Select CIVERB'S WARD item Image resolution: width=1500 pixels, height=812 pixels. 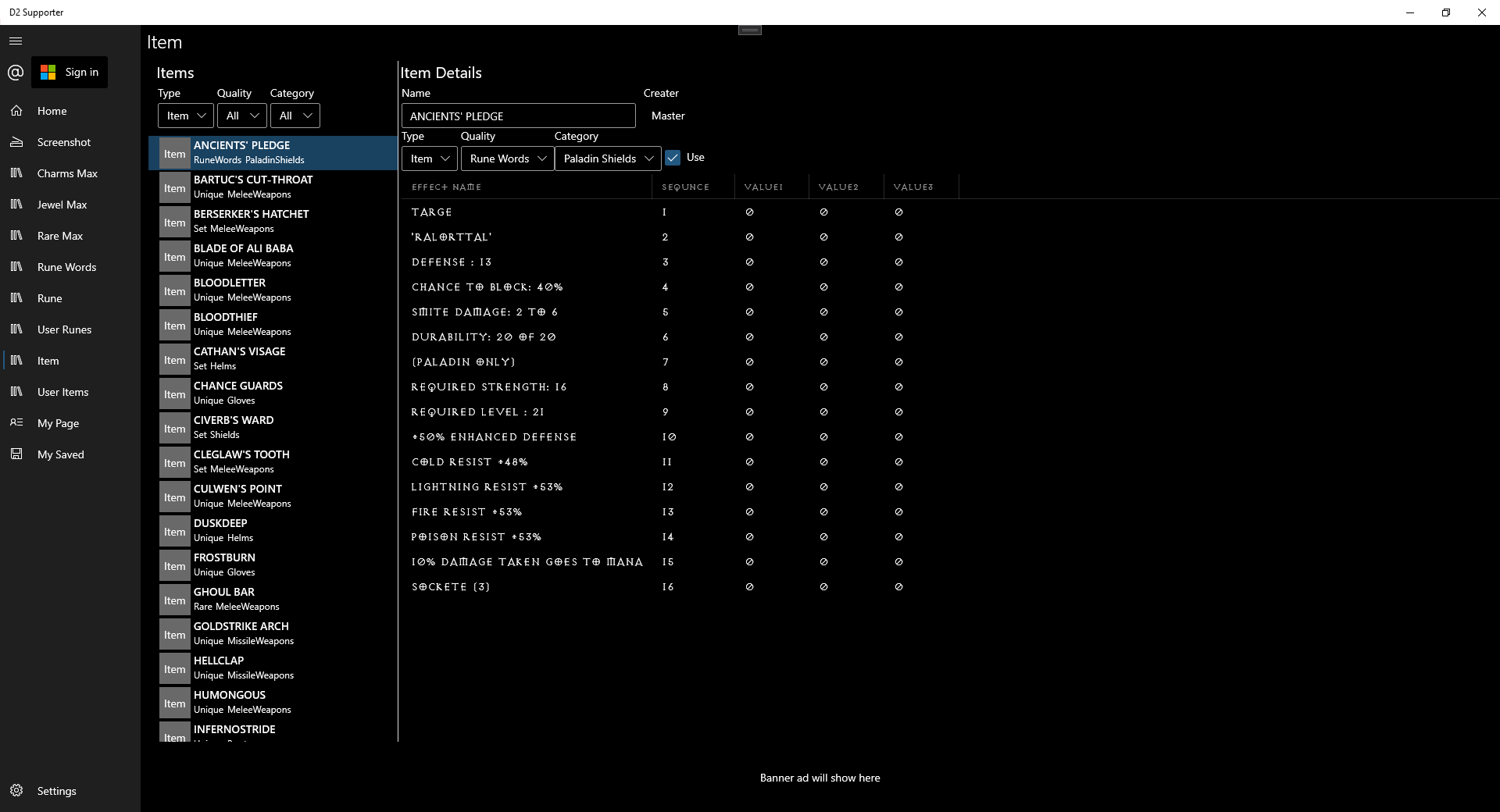[x=273, y=428]
